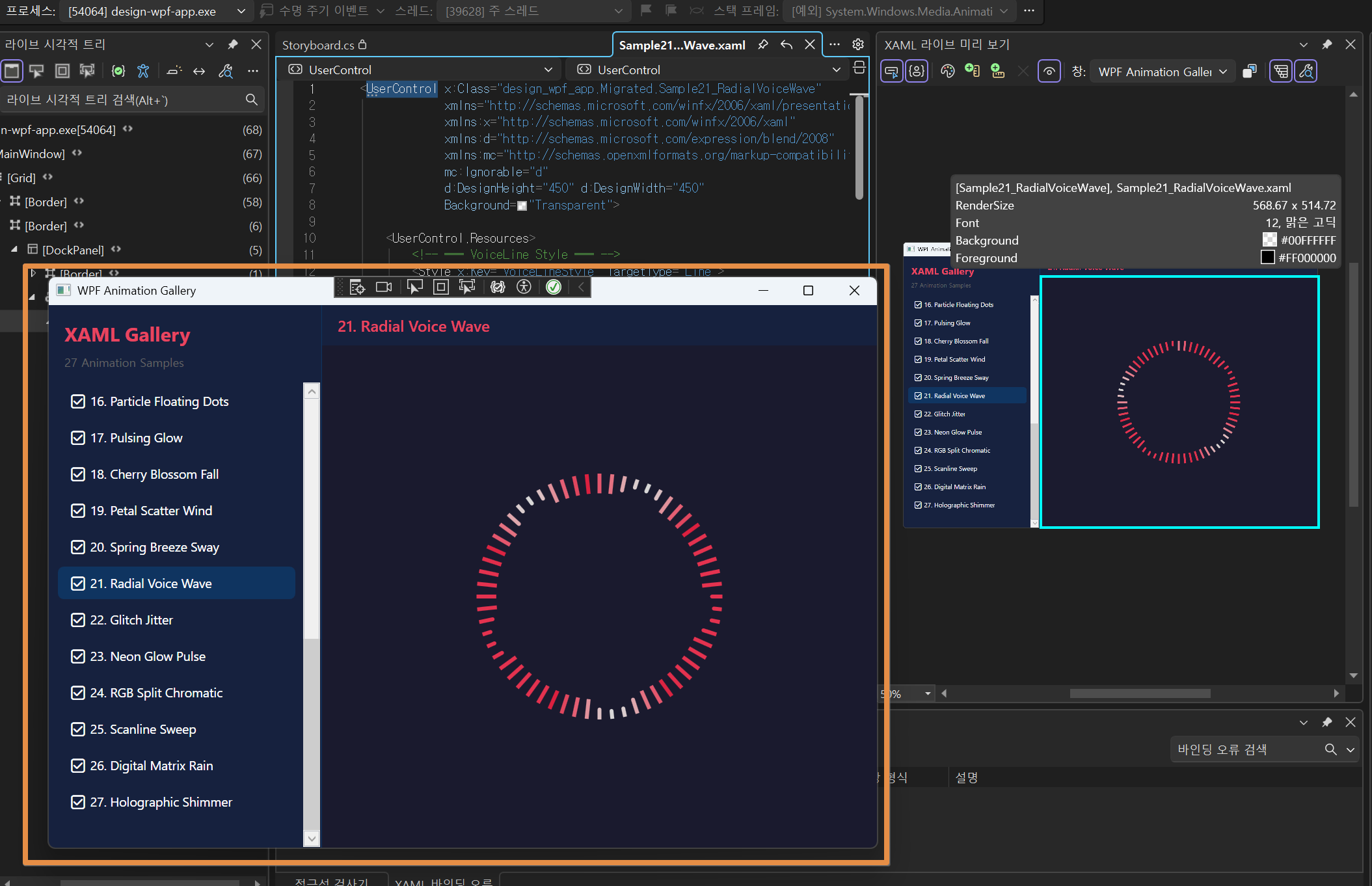Switch to the Storyboard.cs tab
This screenshot has width=1372, height=886.
click(x=319, y=45)
